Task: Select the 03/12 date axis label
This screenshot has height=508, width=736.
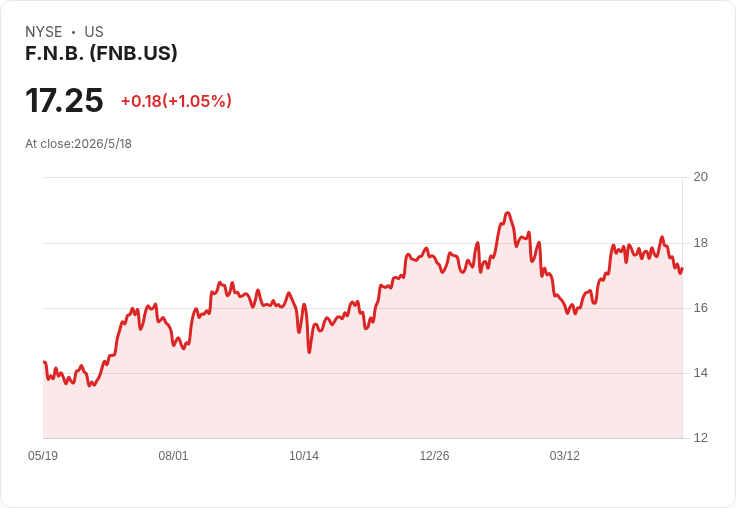Action: [x=565, y=455]
